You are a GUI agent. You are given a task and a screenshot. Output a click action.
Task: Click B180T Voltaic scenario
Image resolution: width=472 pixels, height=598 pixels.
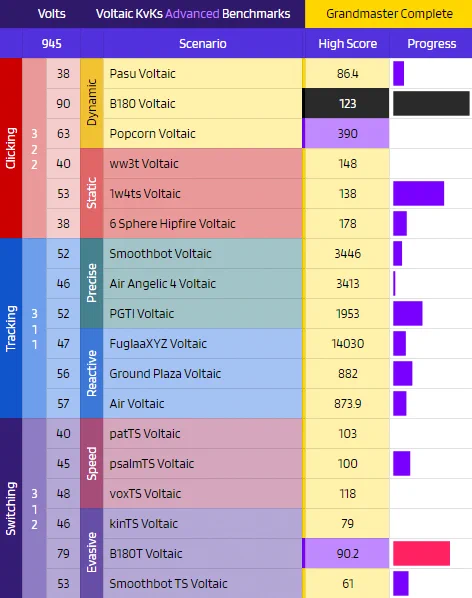[x=146, y=554]
